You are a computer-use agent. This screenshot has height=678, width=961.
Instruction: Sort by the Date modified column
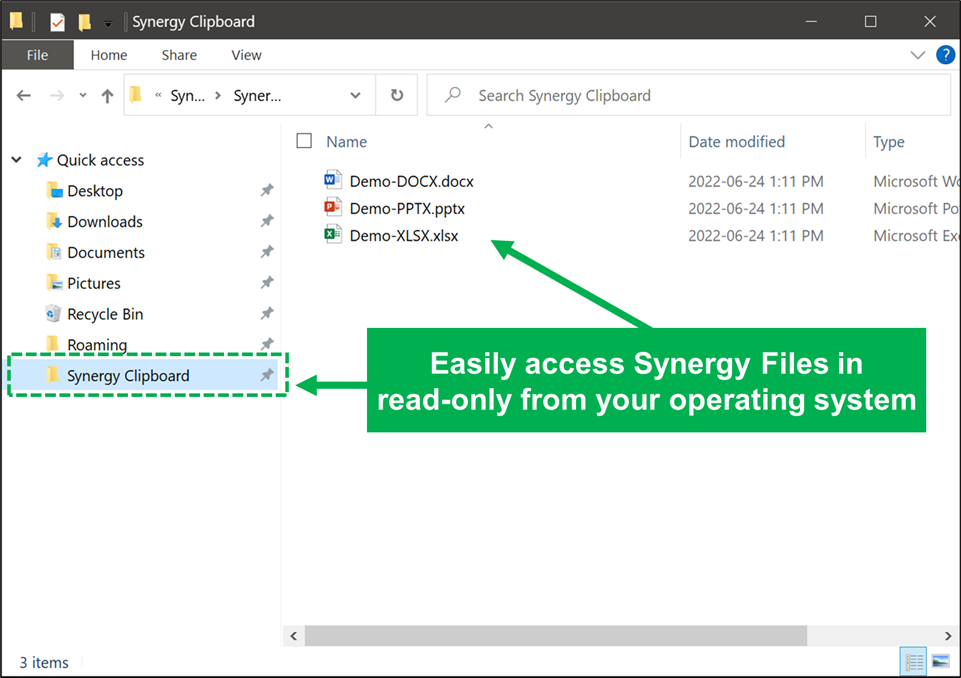[x=737, y=142]
